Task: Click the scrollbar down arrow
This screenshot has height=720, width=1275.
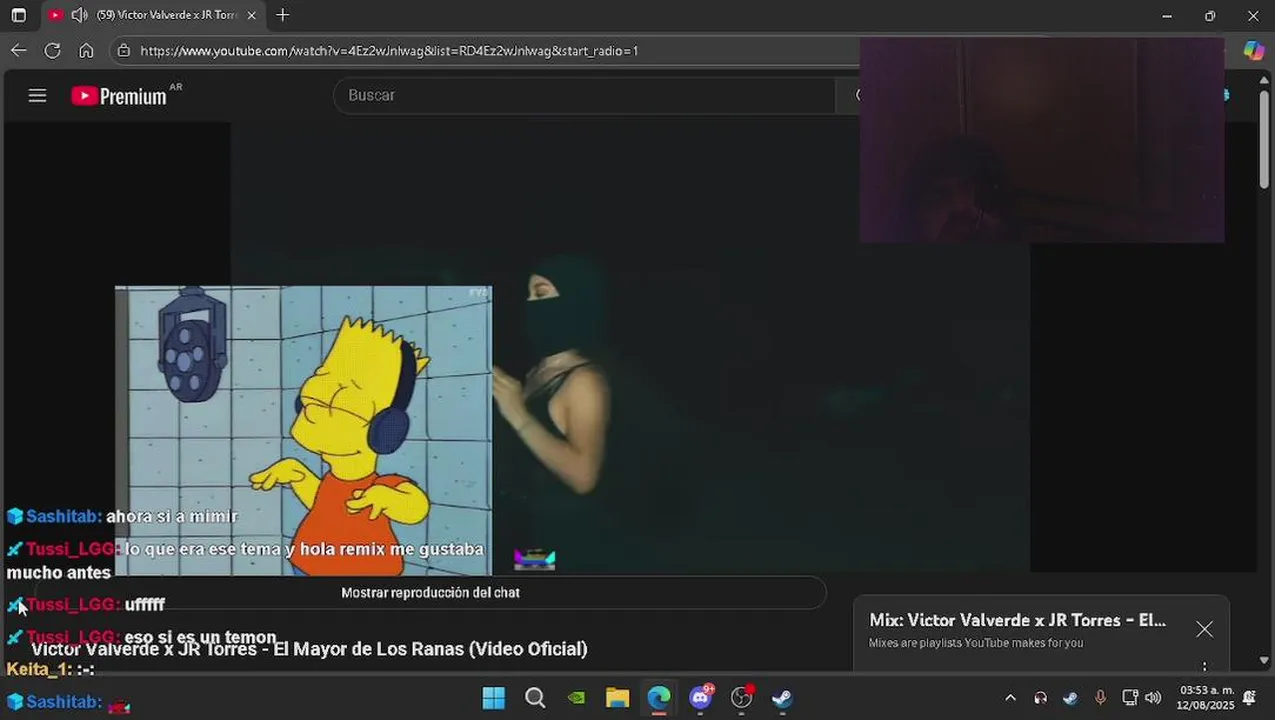Action: [1264, 661]
